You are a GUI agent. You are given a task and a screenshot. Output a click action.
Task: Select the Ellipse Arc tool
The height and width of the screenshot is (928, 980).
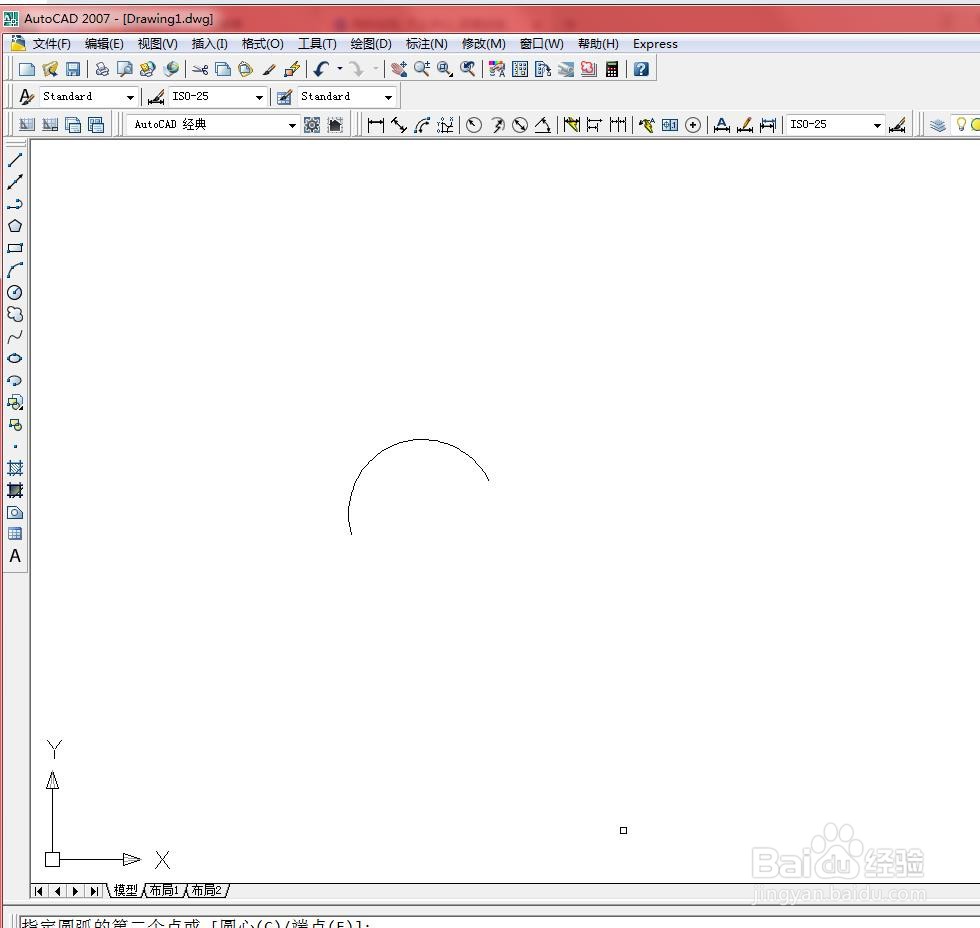click(15, 381)
